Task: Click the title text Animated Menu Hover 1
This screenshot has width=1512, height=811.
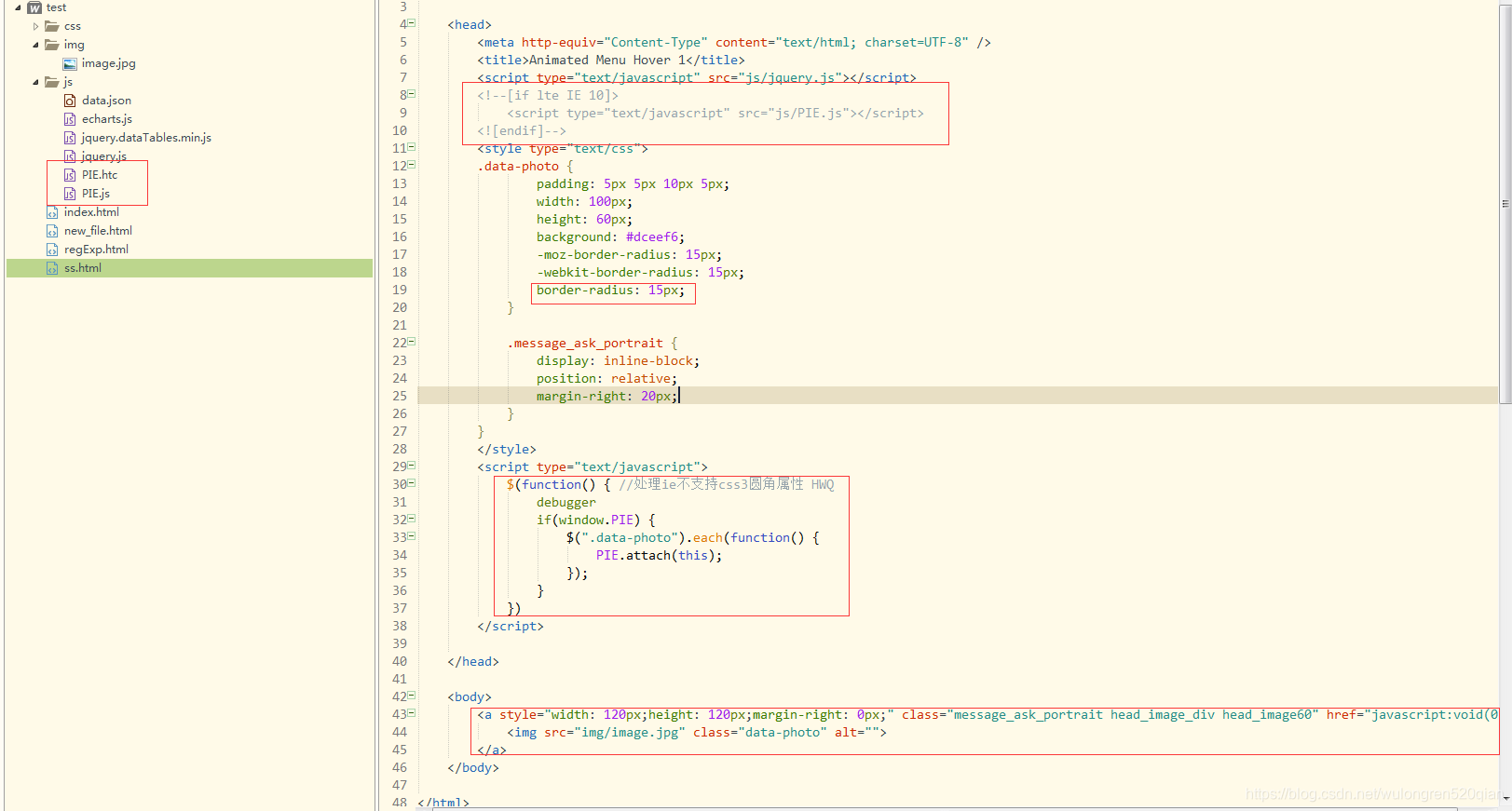Action: click(x=607, y=60)
